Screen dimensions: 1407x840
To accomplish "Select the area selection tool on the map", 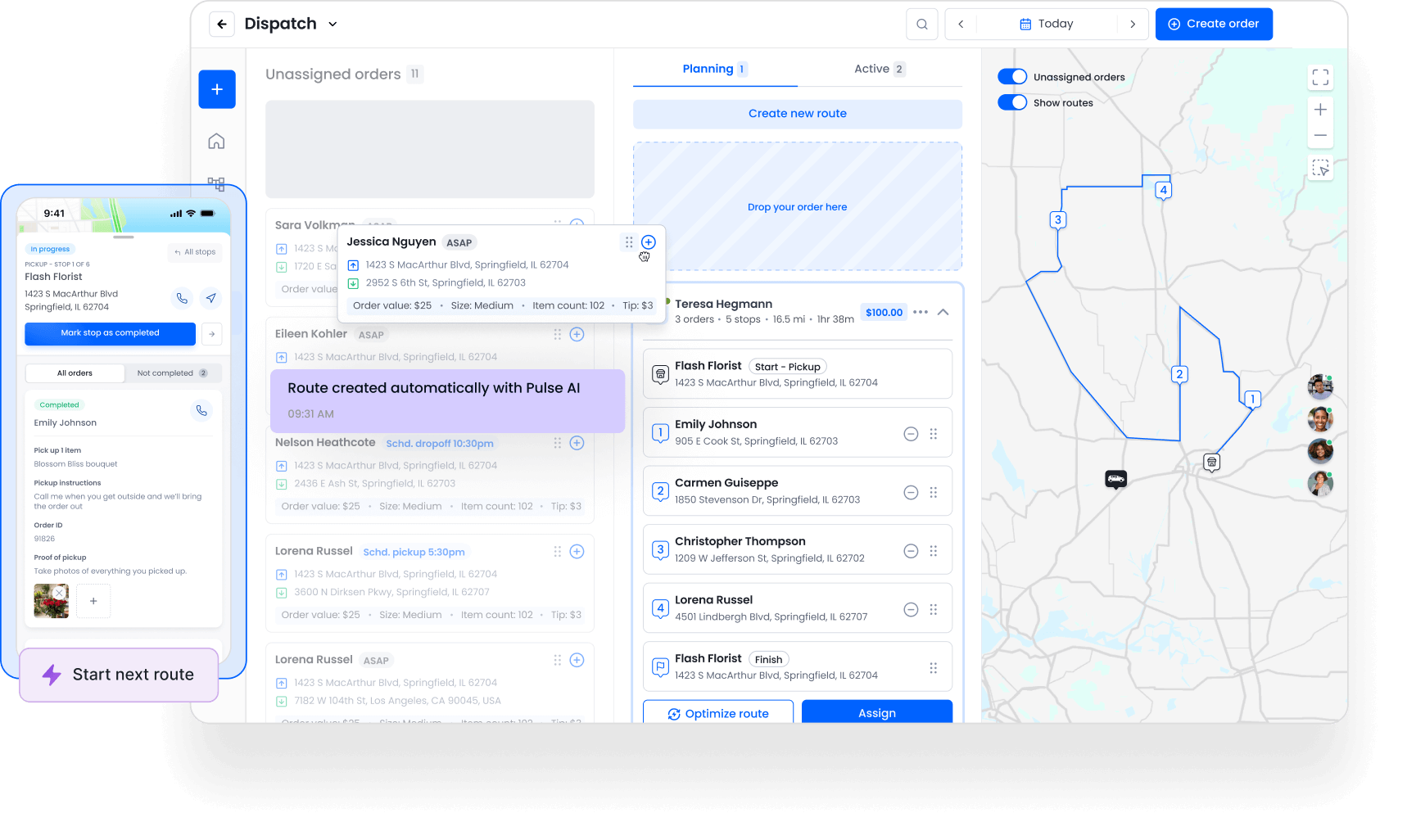I will pos(1320,168).
